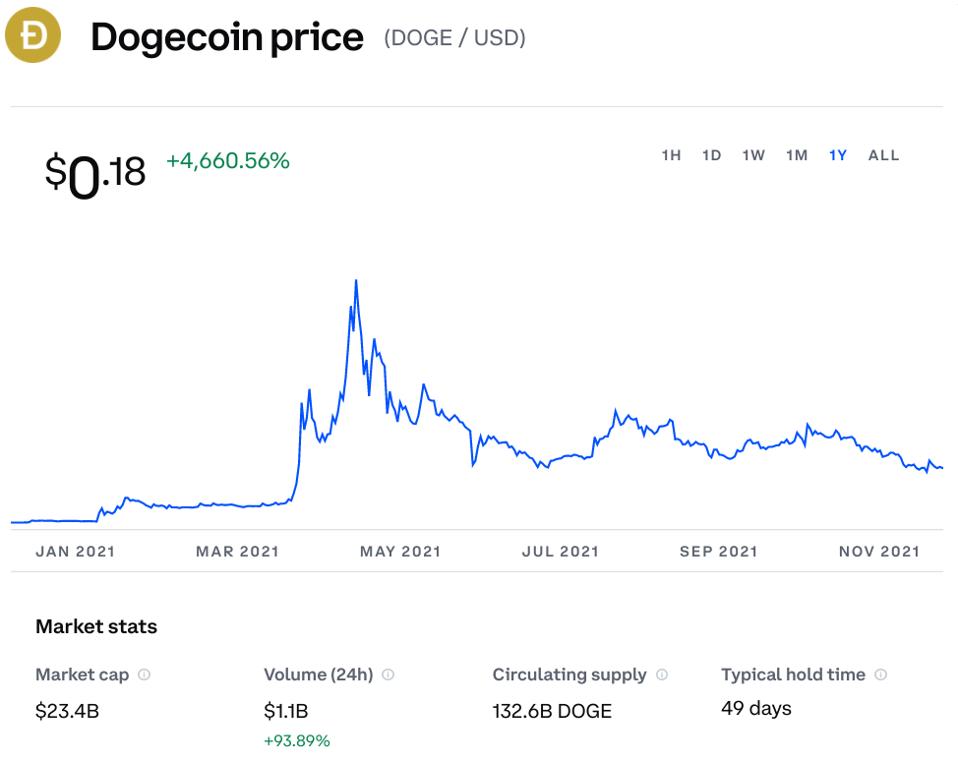The height and width of the screenshot is (763, 958).
Task: Open the Volume (24h) info icon
Action: pyautogui.click(x=388, y=674)
